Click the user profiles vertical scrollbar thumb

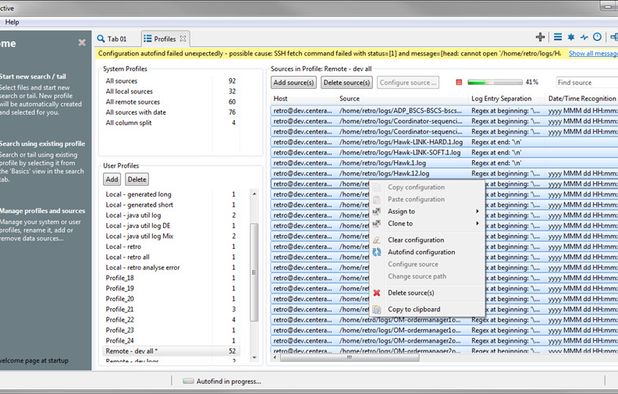[254, 272]
